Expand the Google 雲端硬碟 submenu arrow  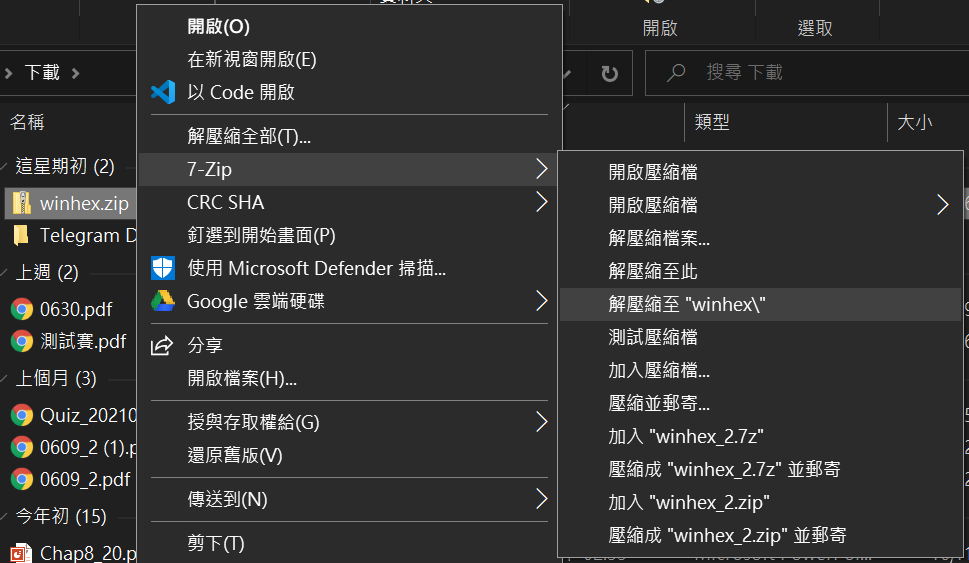[541, 301]
